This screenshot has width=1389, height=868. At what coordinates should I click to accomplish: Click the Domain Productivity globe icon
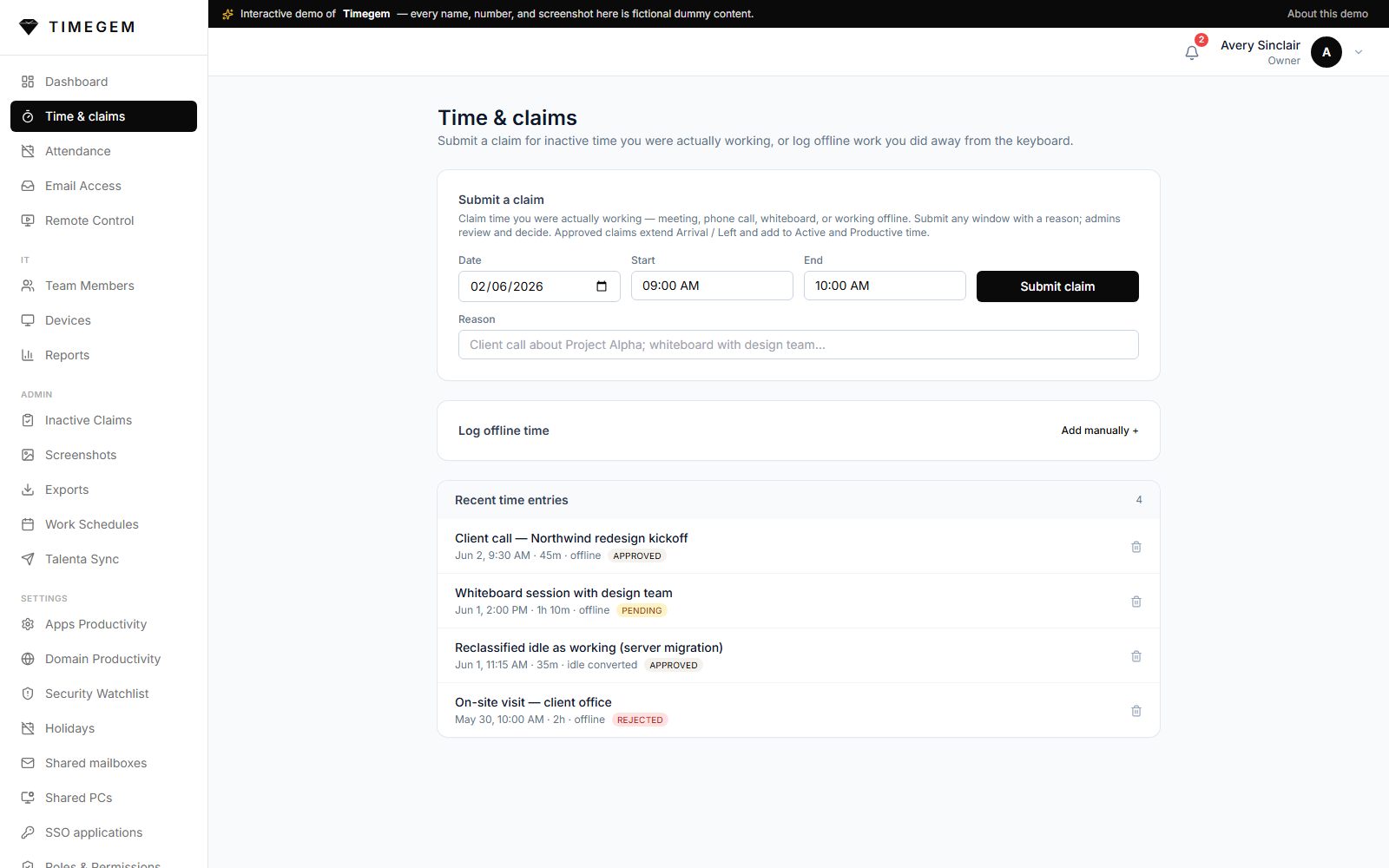pos(28,659)
